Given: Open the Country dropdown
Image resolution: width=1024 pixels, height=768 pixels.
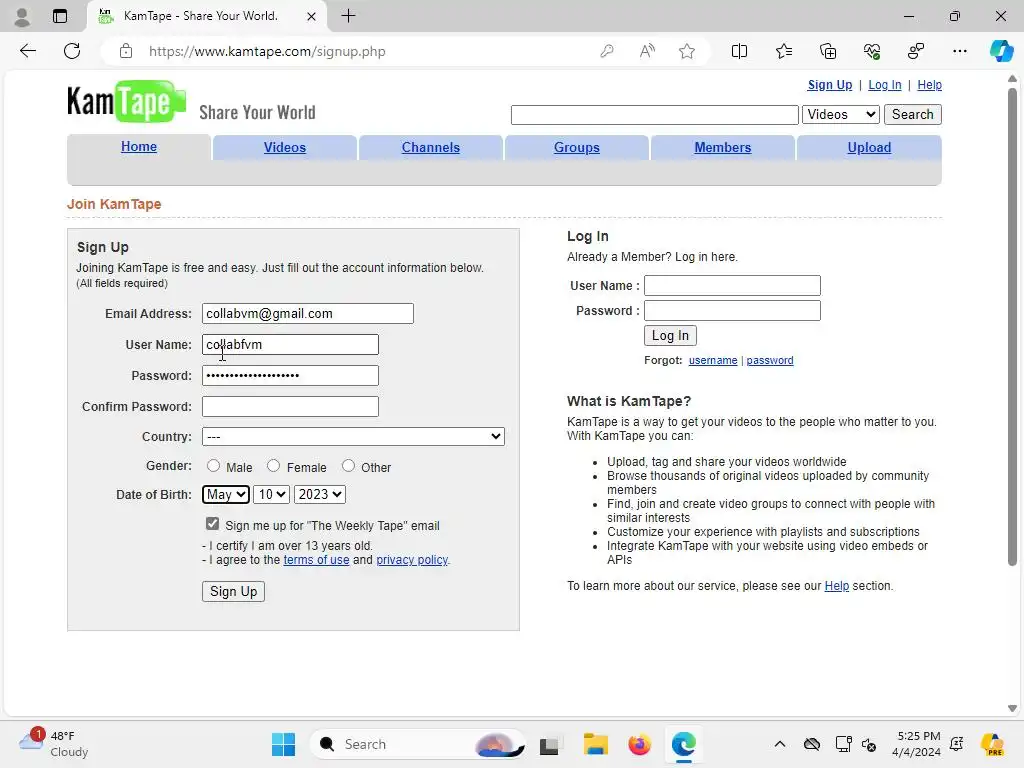Looking at the screenshot, I should [353, 436].
